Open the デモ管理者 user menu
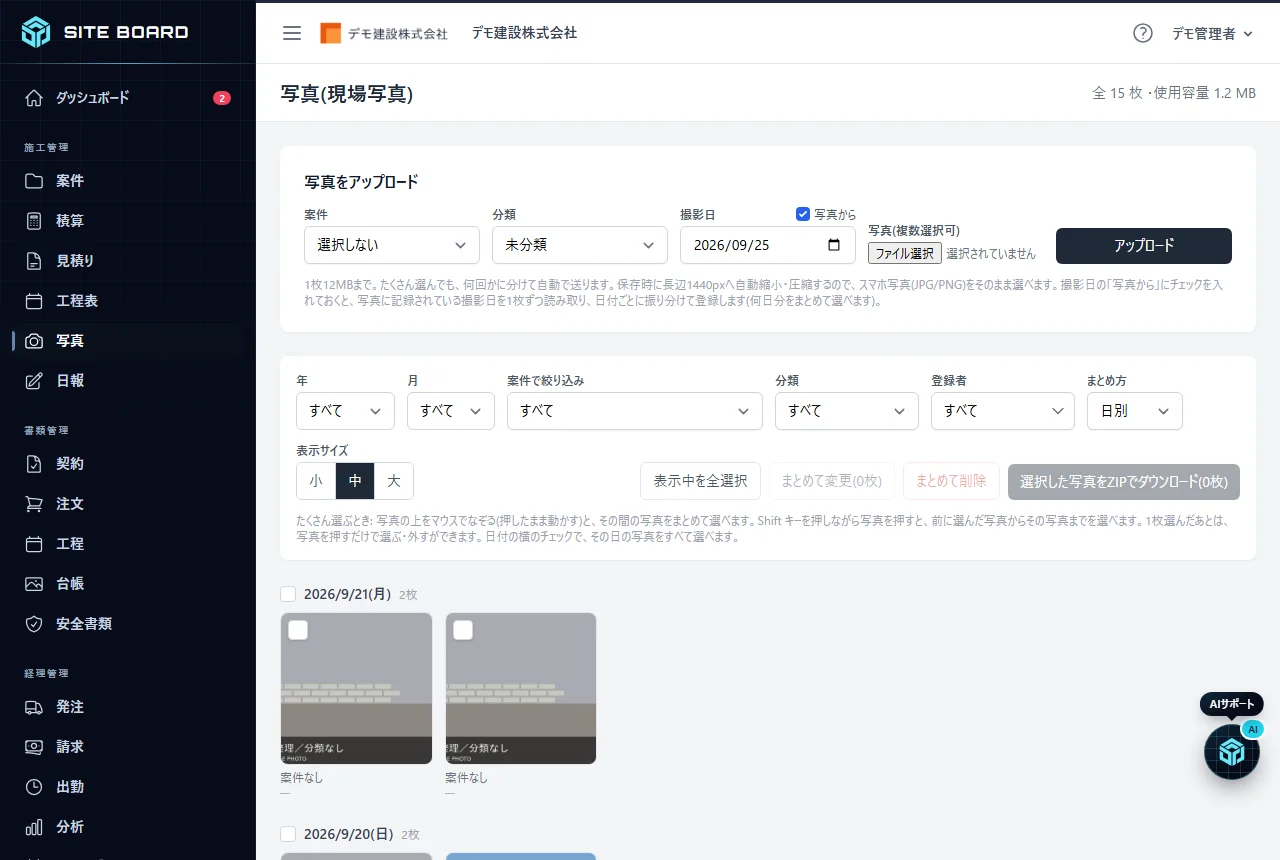The width and height of the screenshot is (1280, 860). (1212, 33)
